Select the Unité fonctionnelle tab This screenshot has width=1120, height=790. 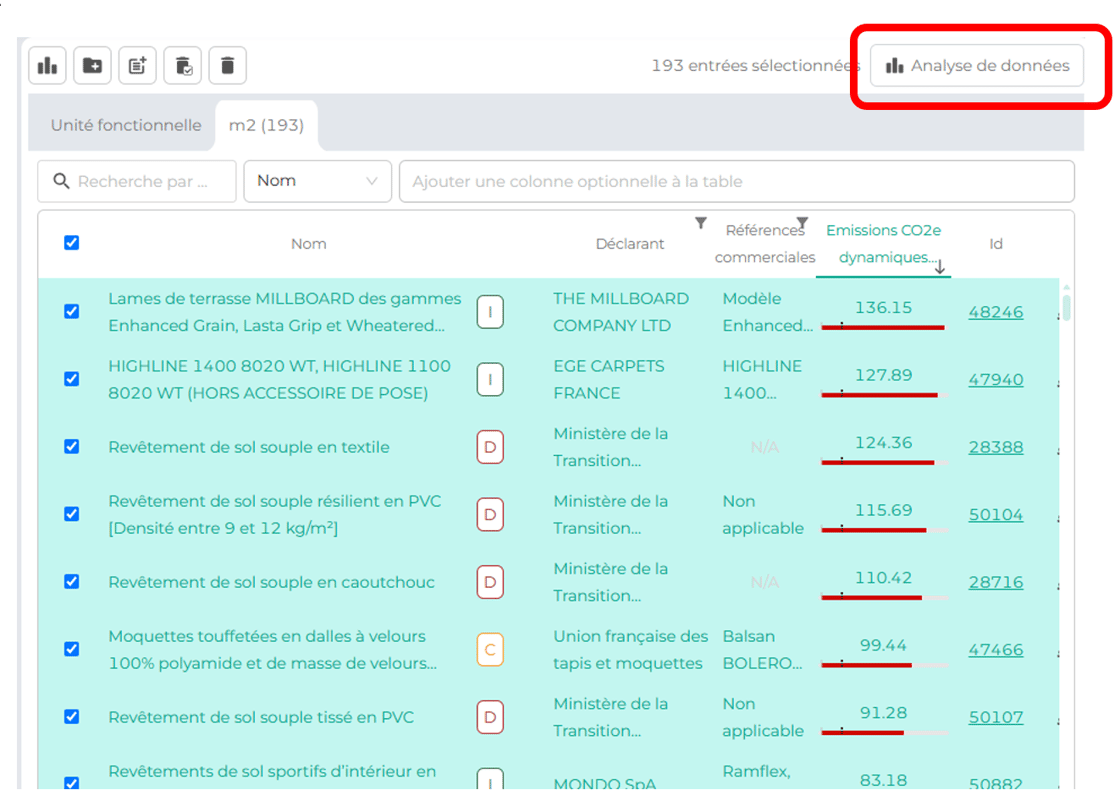point(126,125)
